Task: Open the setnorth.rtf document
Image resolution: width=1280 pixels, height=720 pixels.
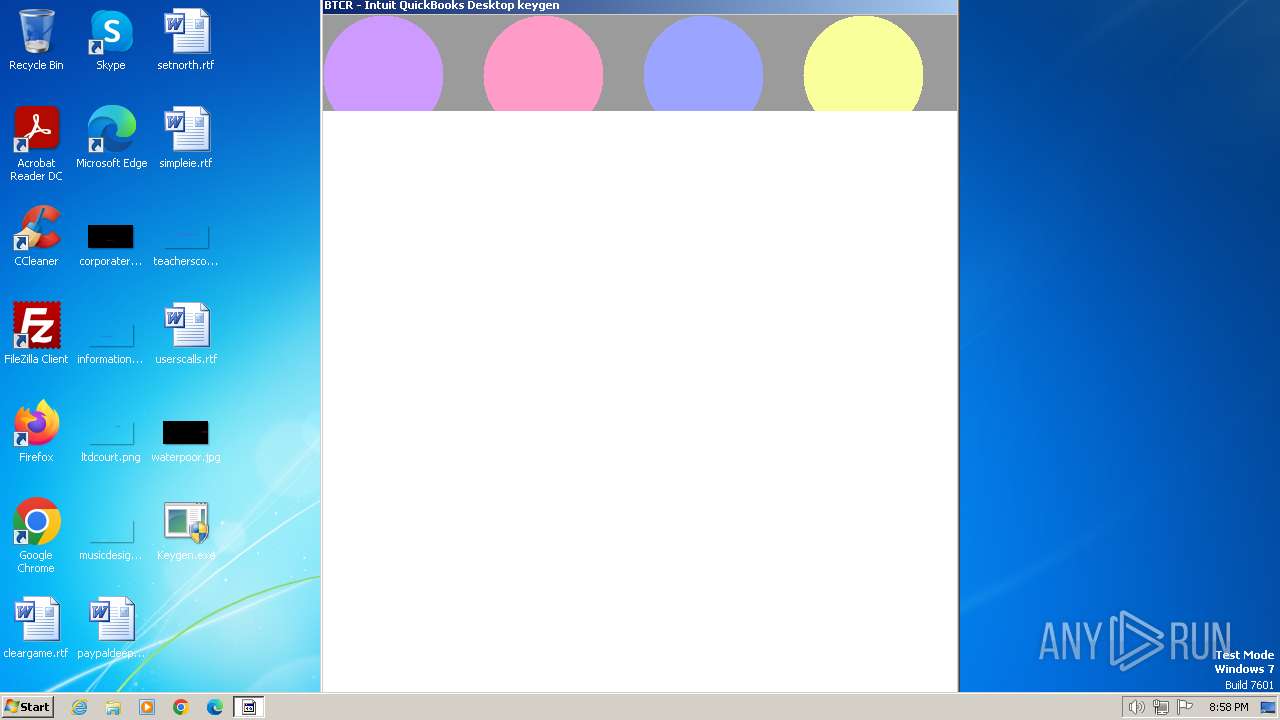Action: pyautogui.click(x=186, y=40)
